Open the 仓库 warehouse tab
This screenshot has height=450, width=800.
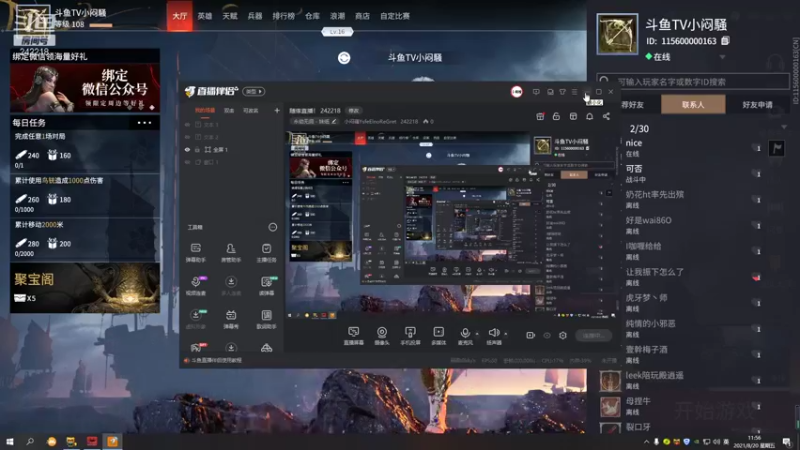(312, 16)
